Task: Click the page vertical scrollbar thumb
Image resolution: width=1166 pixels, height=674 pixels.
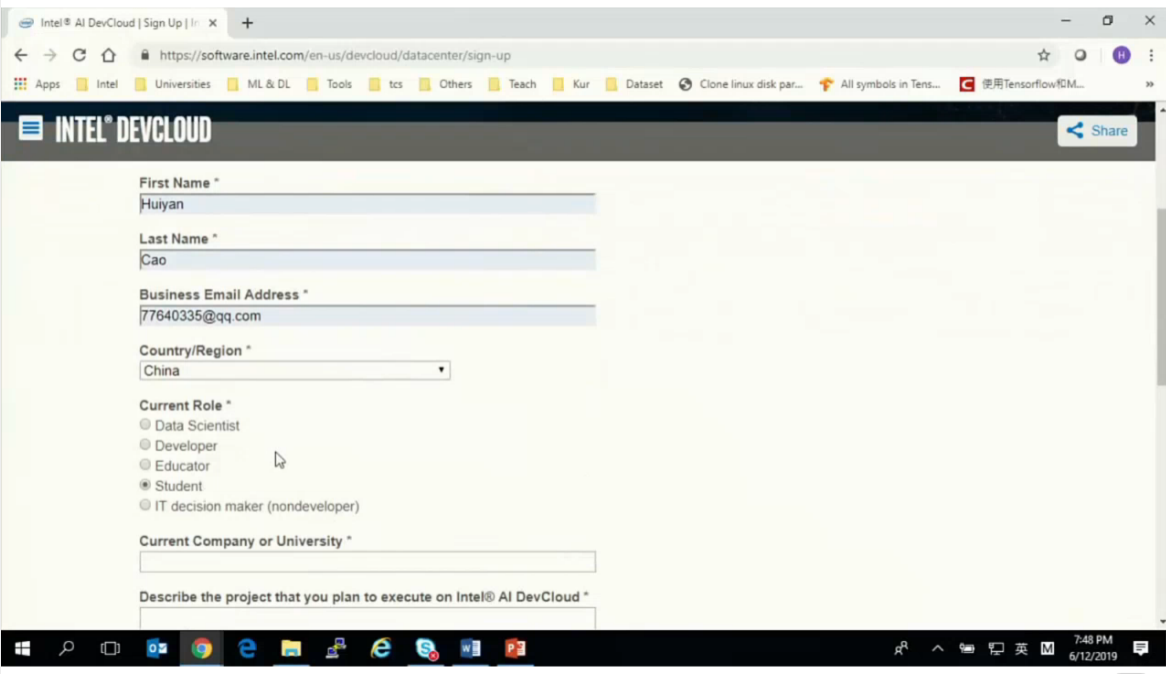Action: 1161,298
